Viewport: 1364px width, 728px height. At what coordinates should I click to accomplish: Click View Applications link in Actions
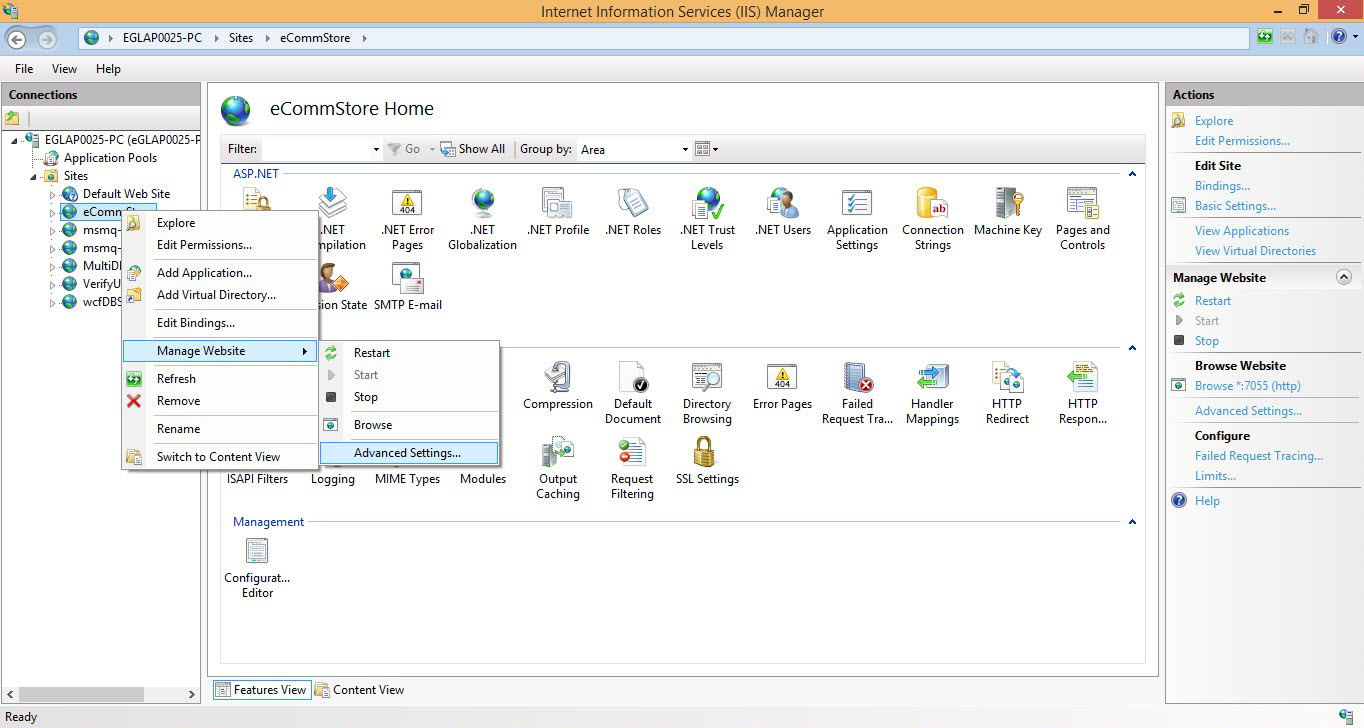click(1242, 231)
